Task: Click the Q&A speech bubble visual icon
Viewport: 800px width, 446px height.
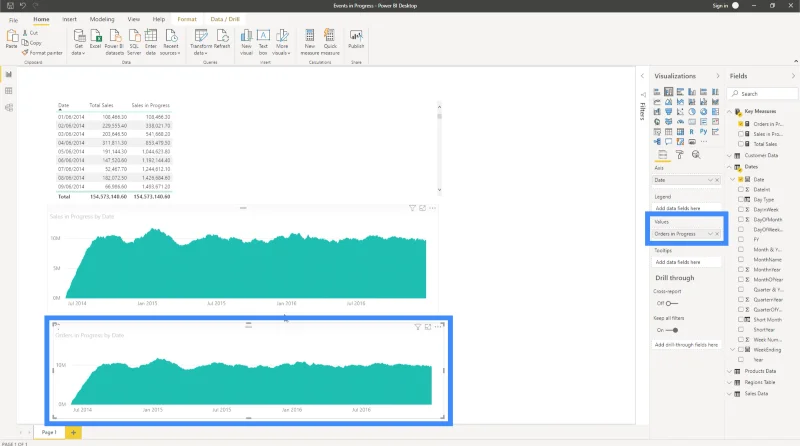Action: (668, 142)
